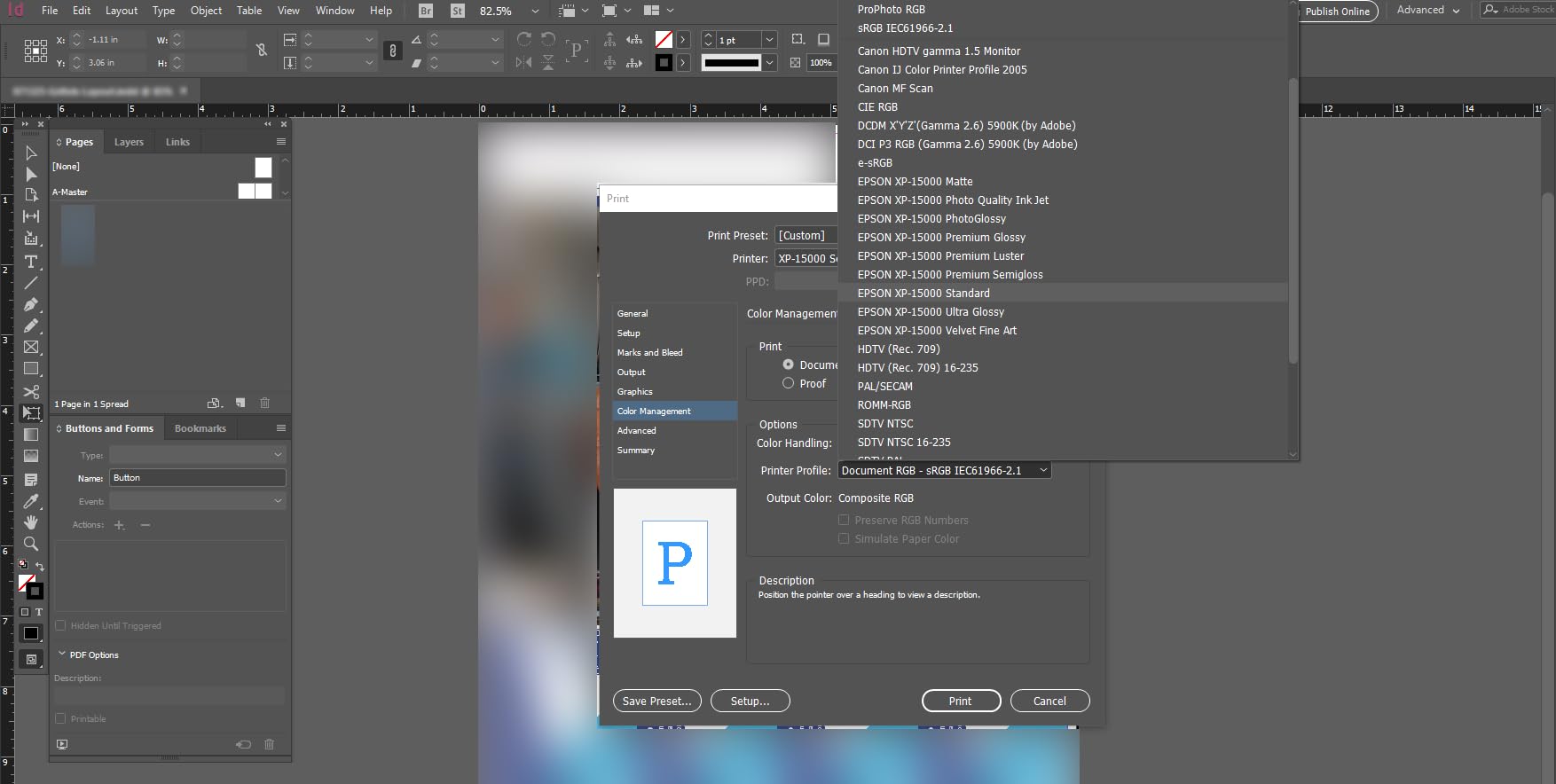
Task: Click the Zoom tool magnifier
Action: point(31,544)
